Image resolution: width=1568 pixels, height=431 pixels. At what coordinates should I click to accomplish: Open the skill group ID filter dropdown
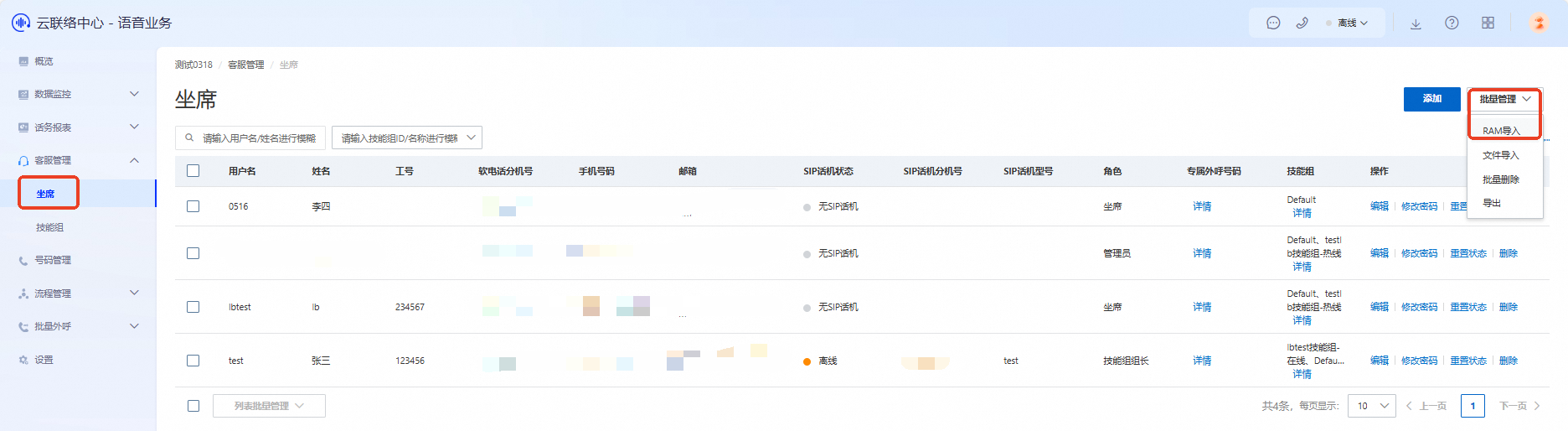pyautogui.click(x=407, y=138)
